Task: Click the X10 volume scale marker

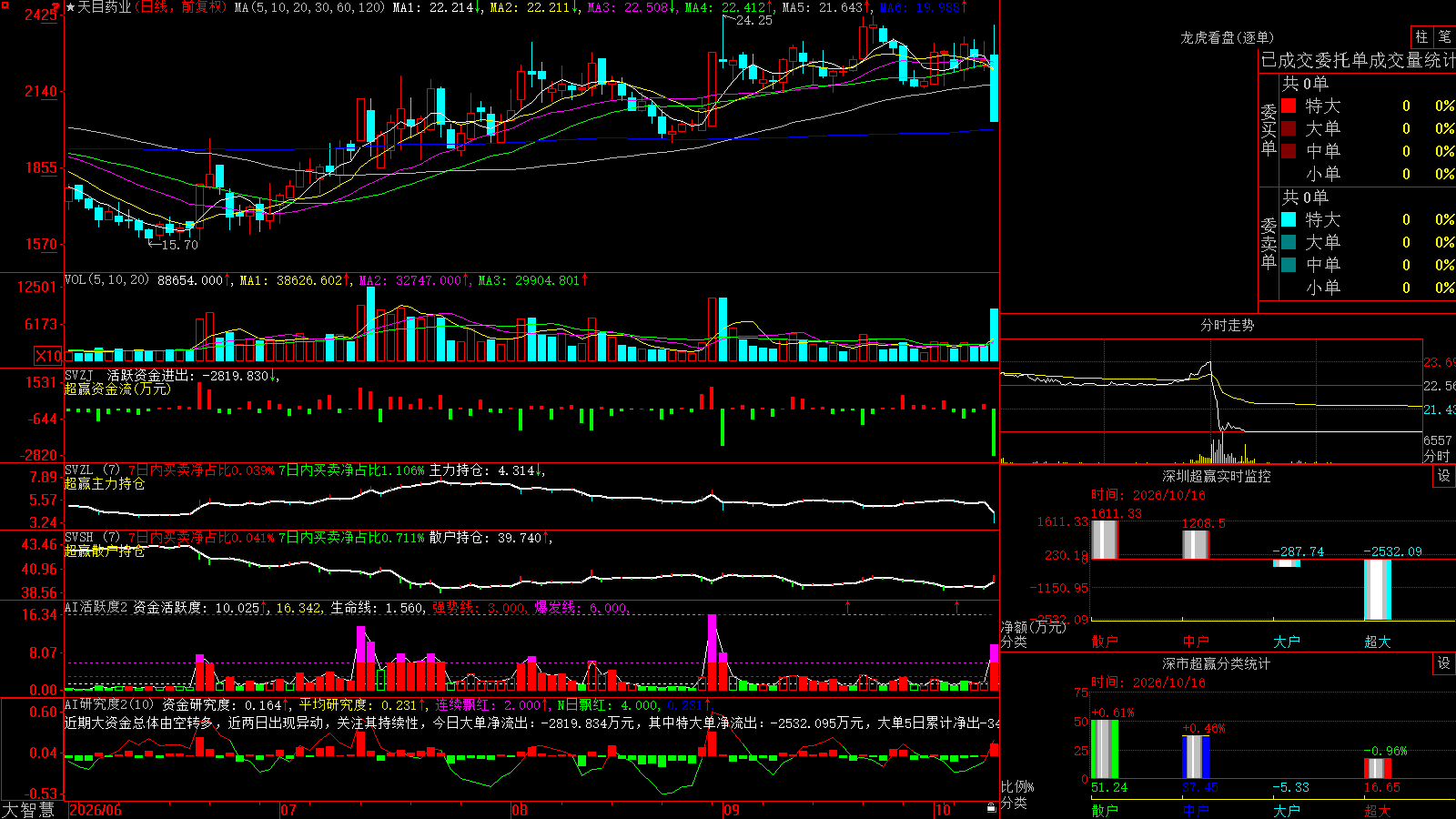Action: point(48,356)
